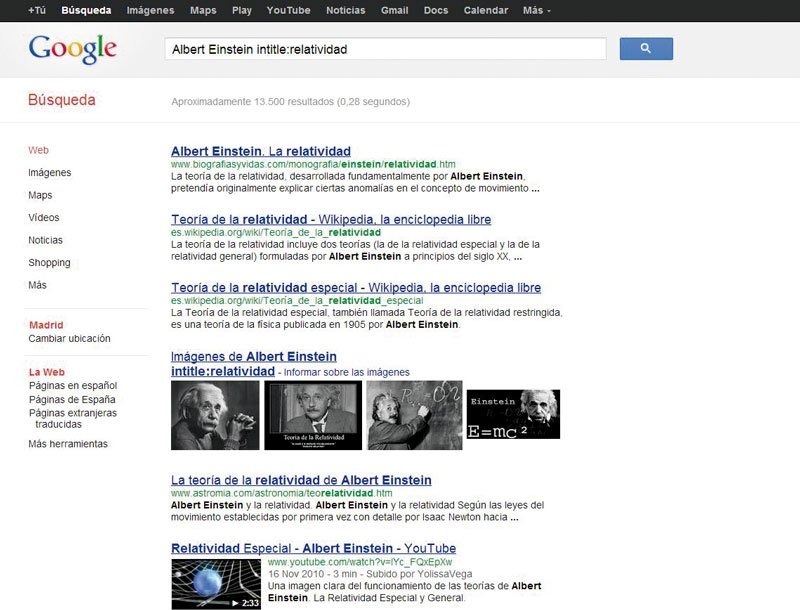Click es.wikipedia.org/wiki/Teoría_de_la_relatividad_especial URL

(297, 300)
